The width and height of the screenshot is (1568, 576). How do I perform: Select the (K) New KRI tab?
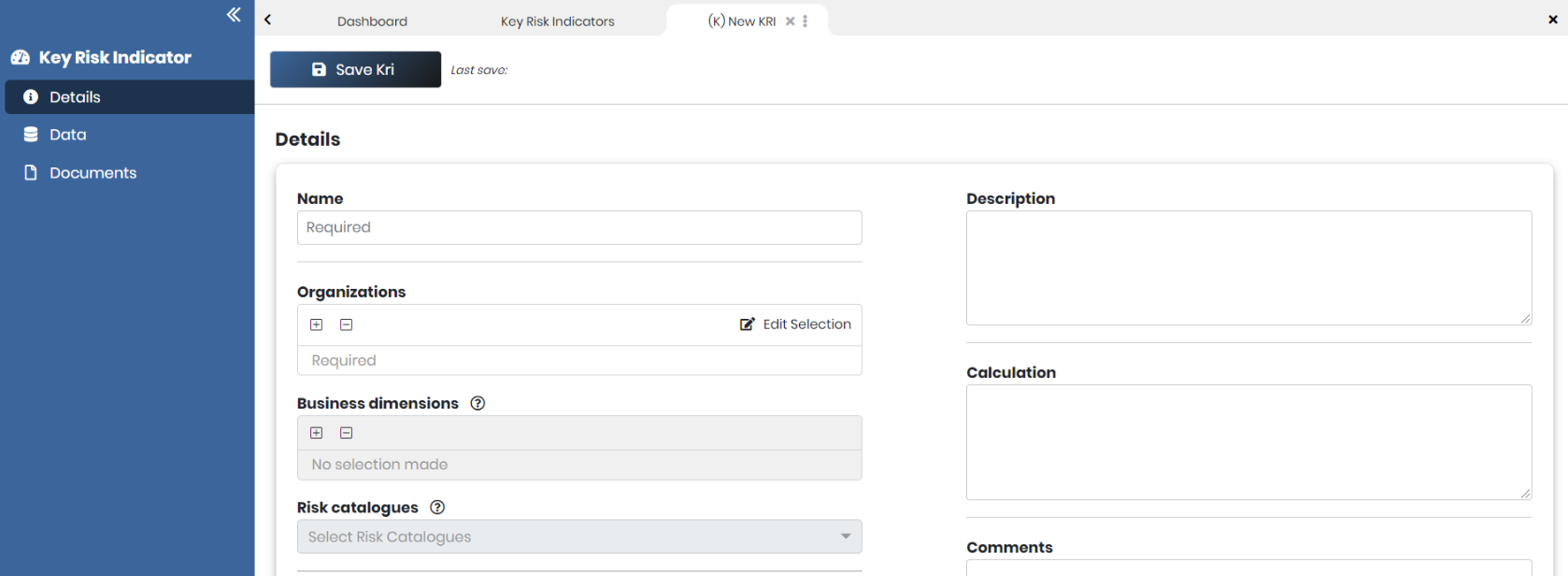tap(742, 22)
